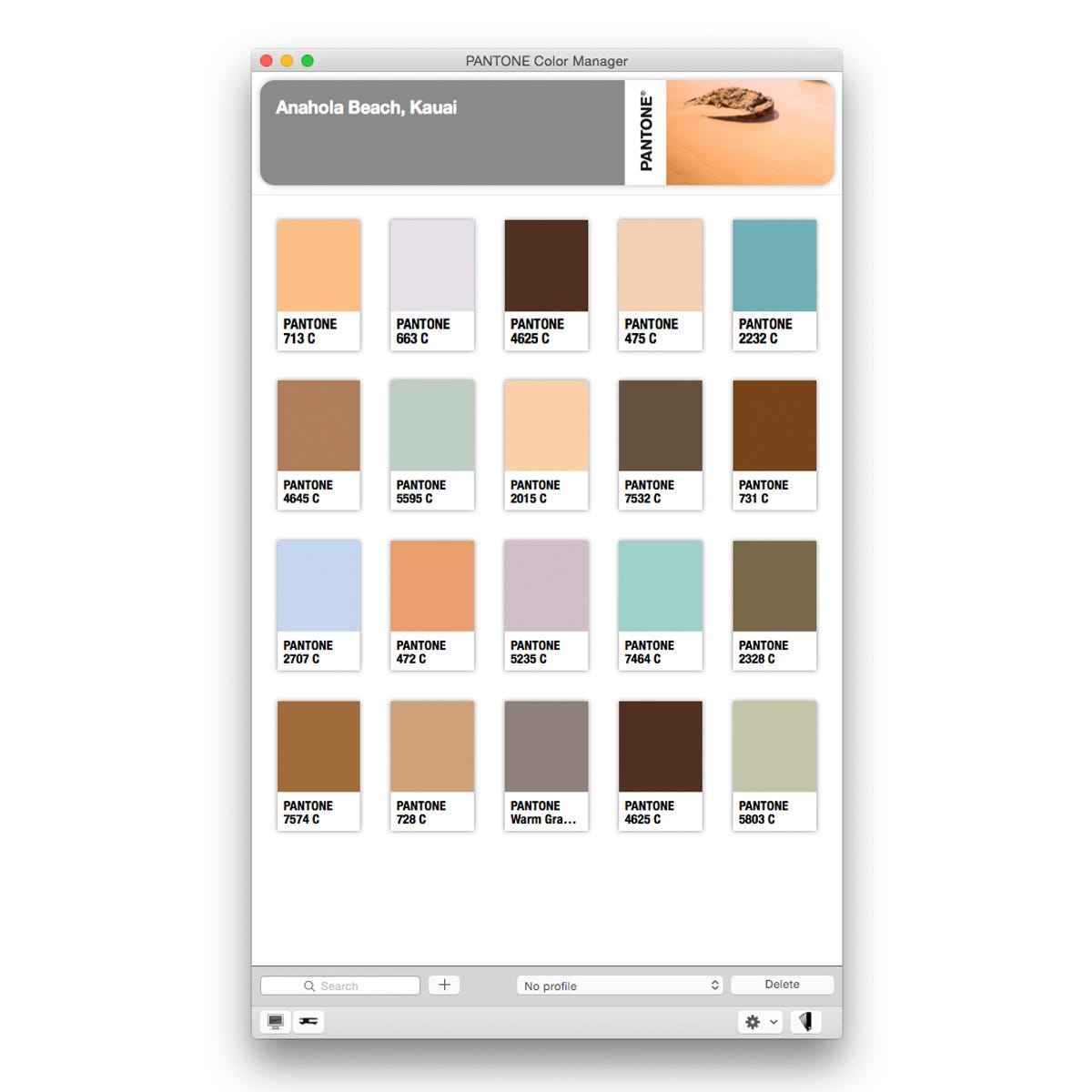Viewport: 1092px width, 1092px height.
Task: Select the PANTONE 7532 C swatch
Action: [x=661, y=445]
